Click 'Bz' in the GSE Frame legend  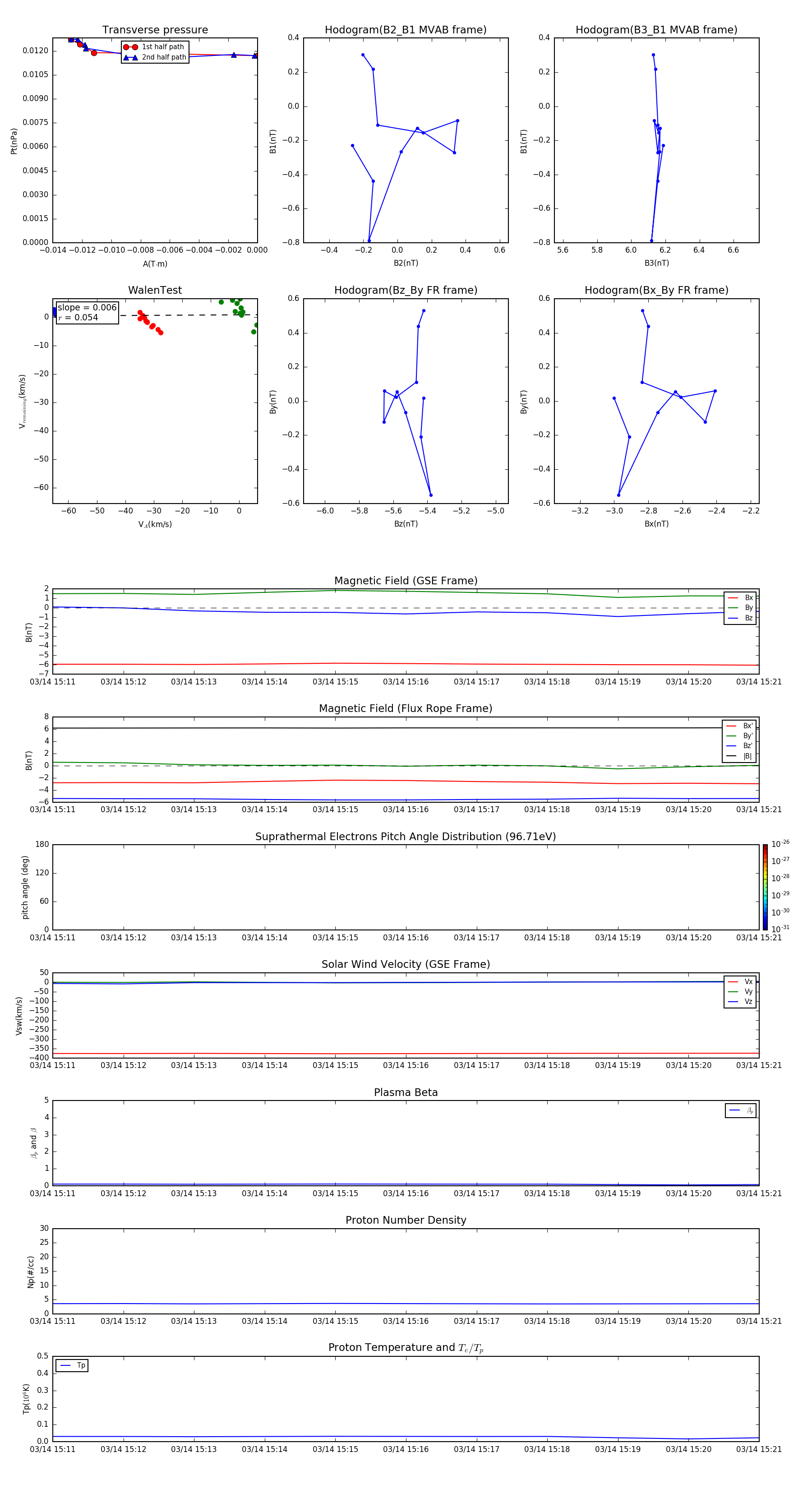click(741, 618)
